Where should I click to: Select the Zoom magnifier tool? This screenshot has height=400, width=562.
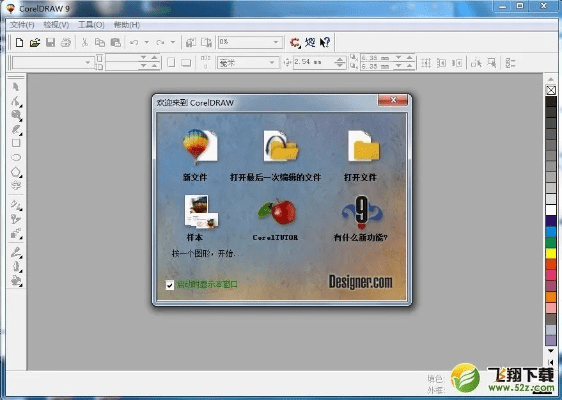tap(16, 115)
